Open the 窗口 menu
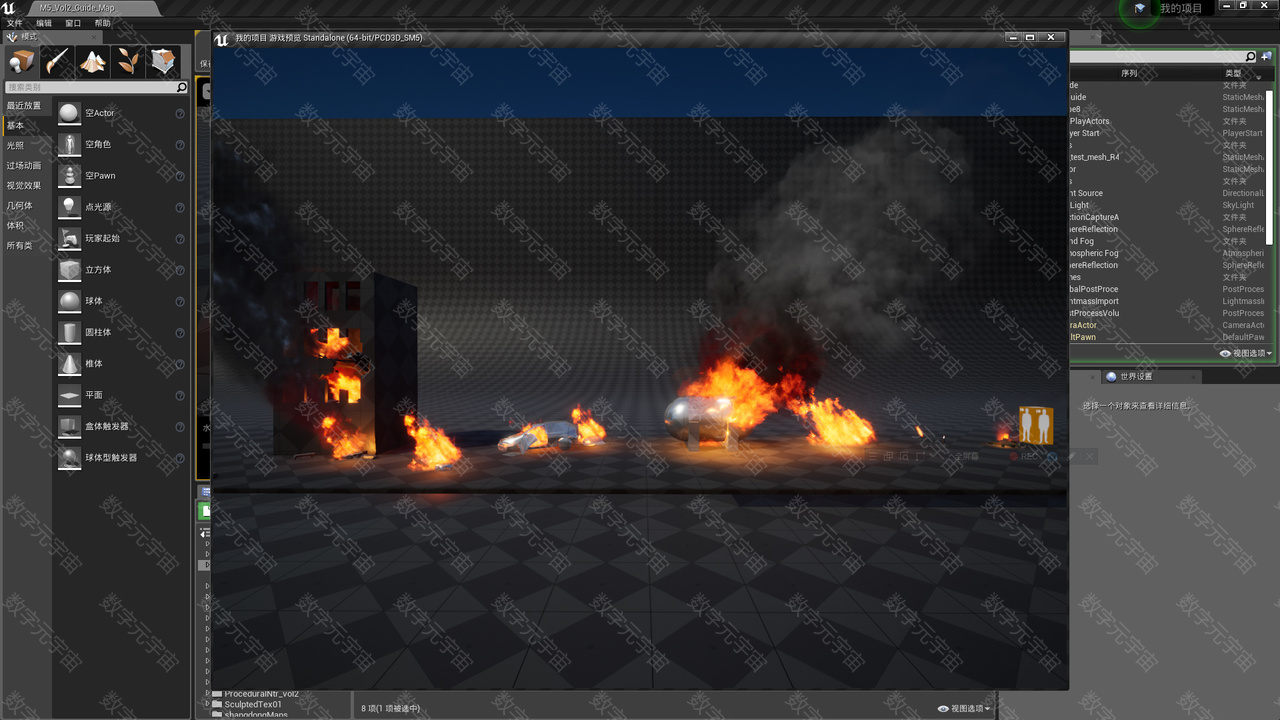 coord(73,23)
